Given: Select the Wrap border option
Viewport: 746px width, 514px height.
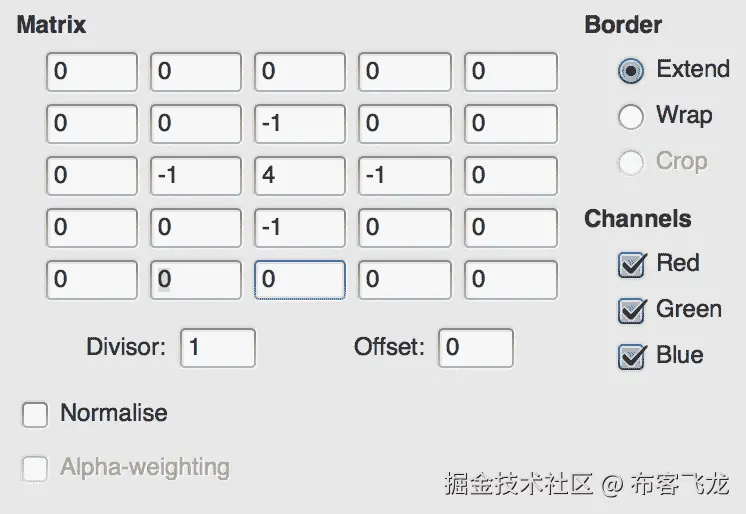Looking at the screenshot, I should [x=631, y=117].
